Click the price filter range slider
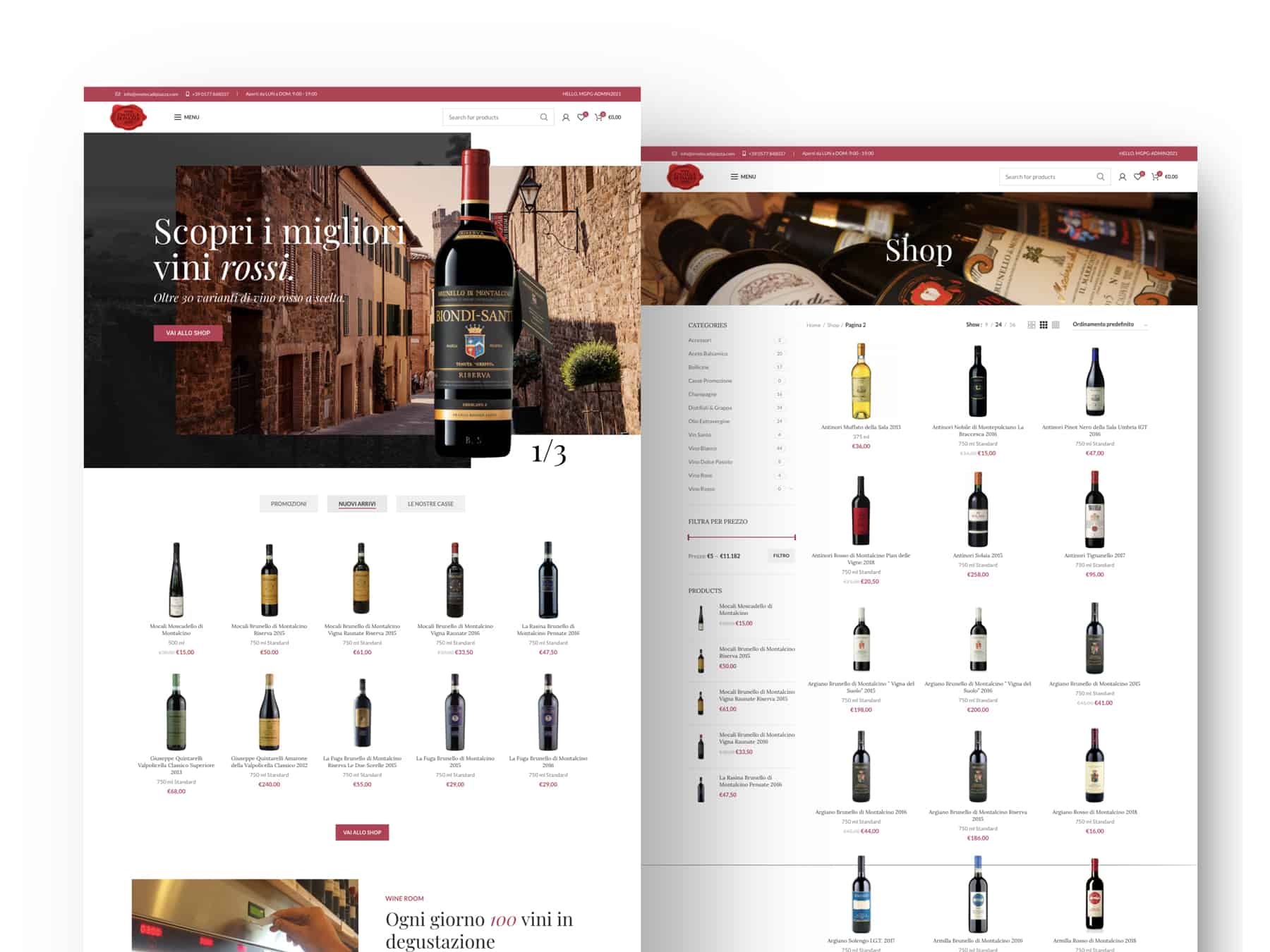This screenshot has height=952, width=1270. (742, 537)
